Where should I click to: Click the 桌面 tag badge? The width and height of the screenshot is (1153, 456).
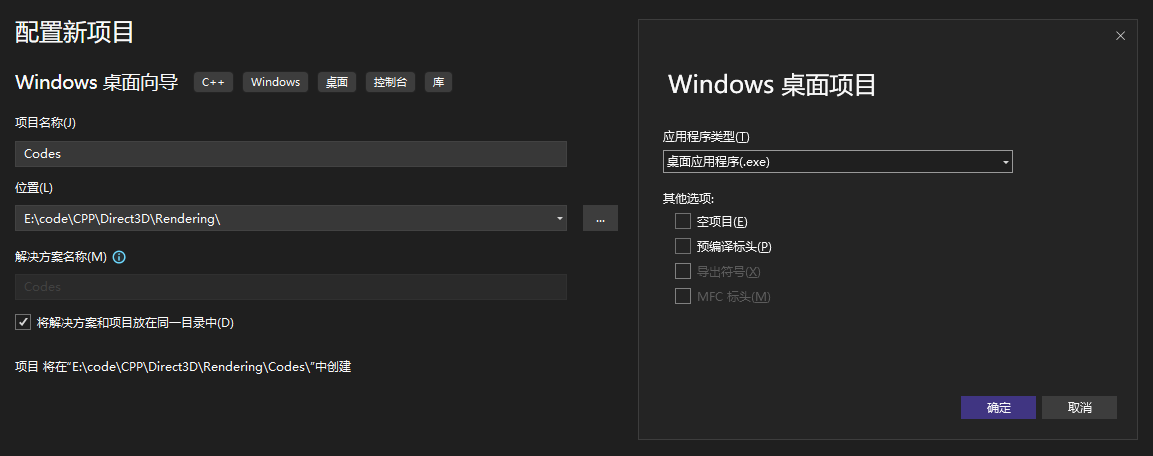pos(337,82)
